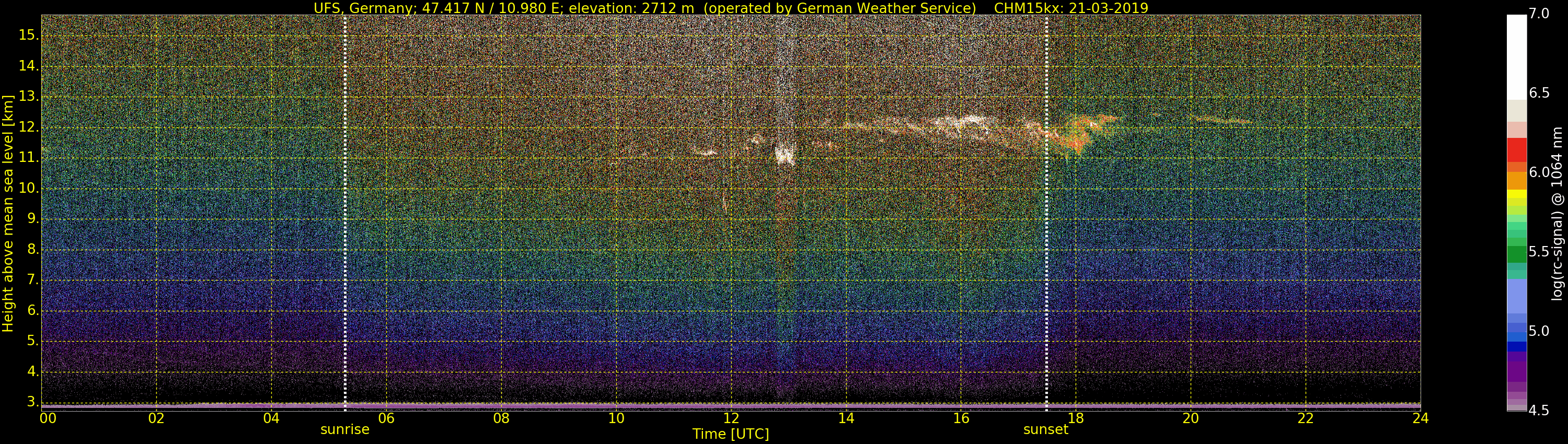Click the "11." height axis tick label
The height and width of the screenshot is (444, 1568).
[x=29, y=158]
